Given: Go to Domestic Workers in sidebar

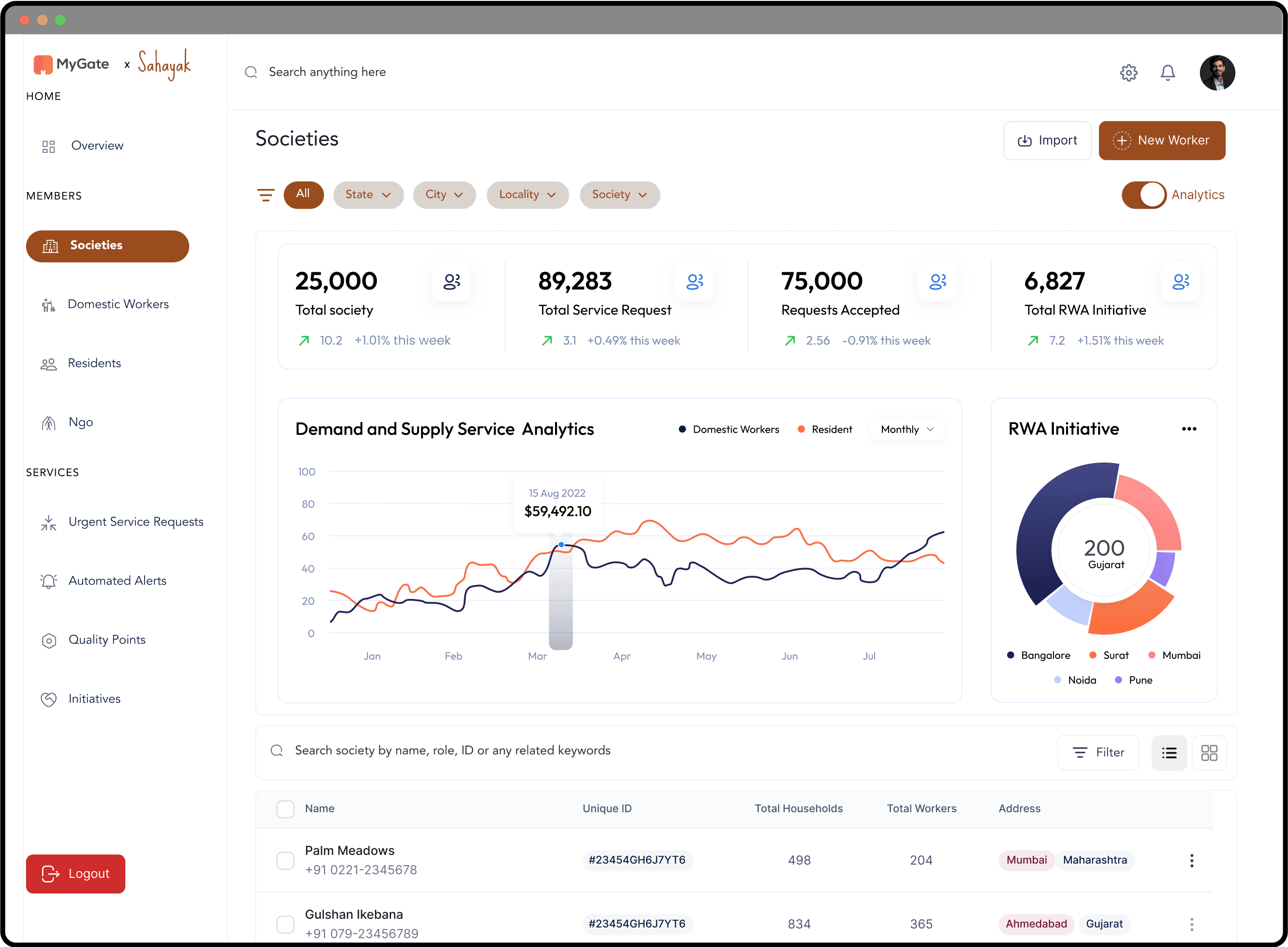Looking at the screenshot, I should pyautogui.click(x=117, y=305).
